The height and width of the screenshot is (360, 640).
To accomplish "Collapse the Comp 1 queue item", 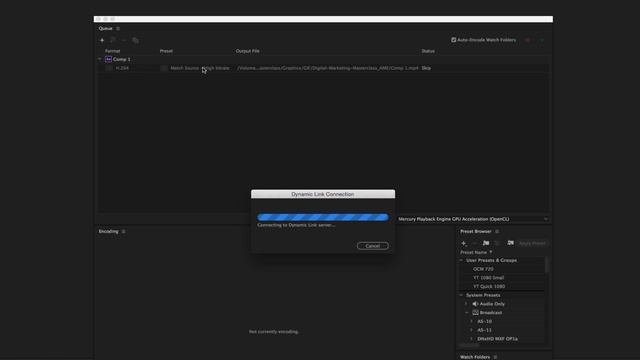I will coord(100,59).
